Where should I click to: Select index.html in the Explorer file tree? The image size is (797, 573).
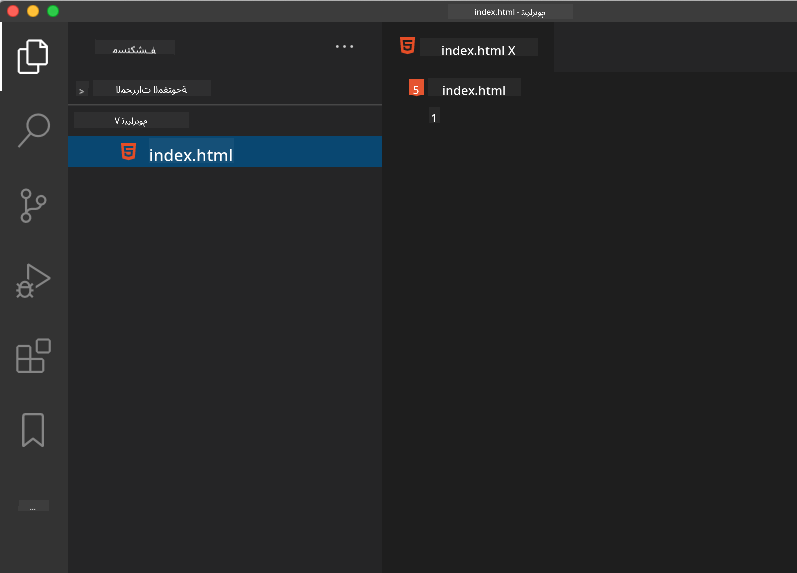[x=190, y=155]
